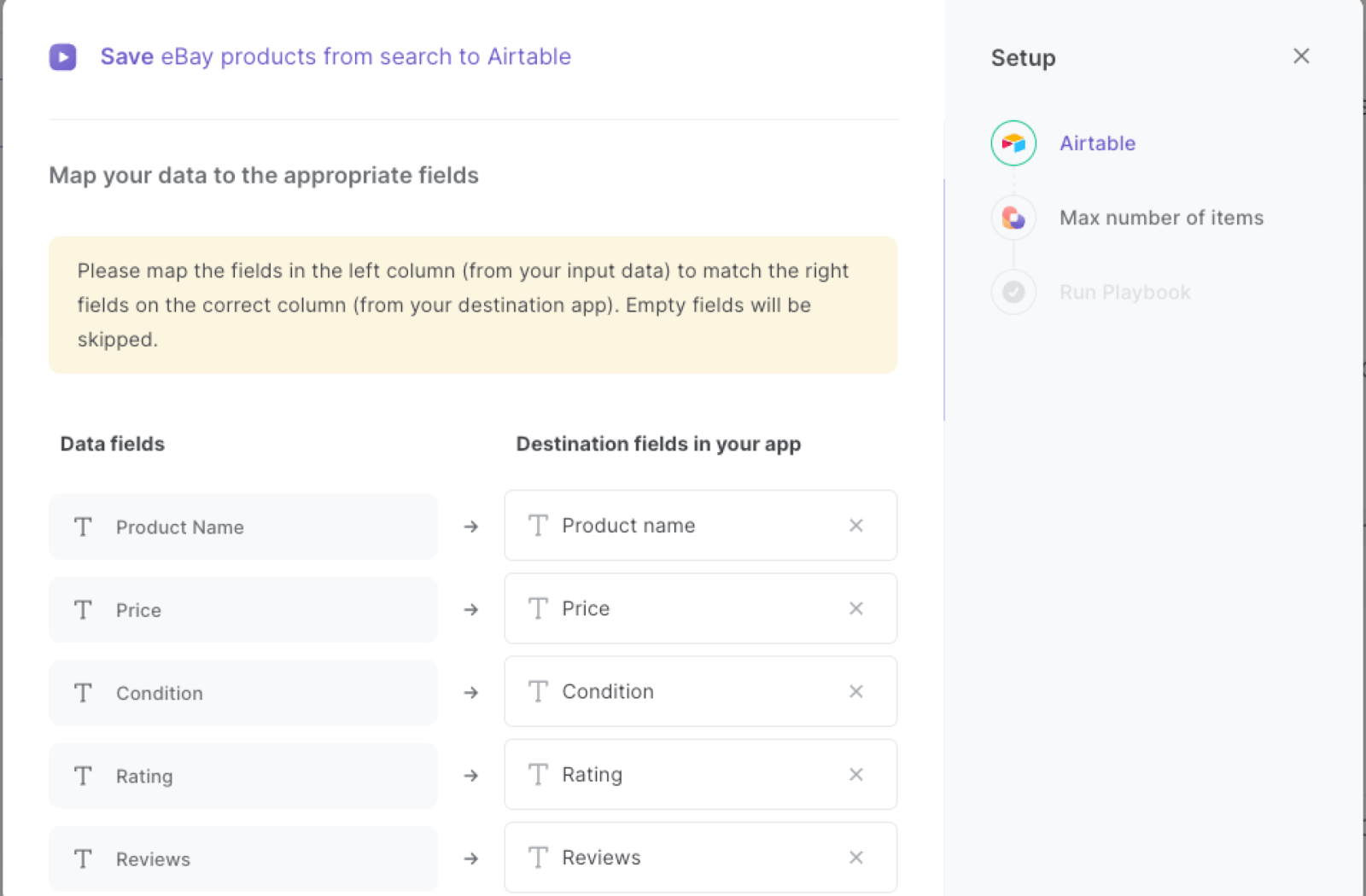Click the text type icon in Product name destination
This screenshot has height=896, width=1366.
click(x=538, y=525)
